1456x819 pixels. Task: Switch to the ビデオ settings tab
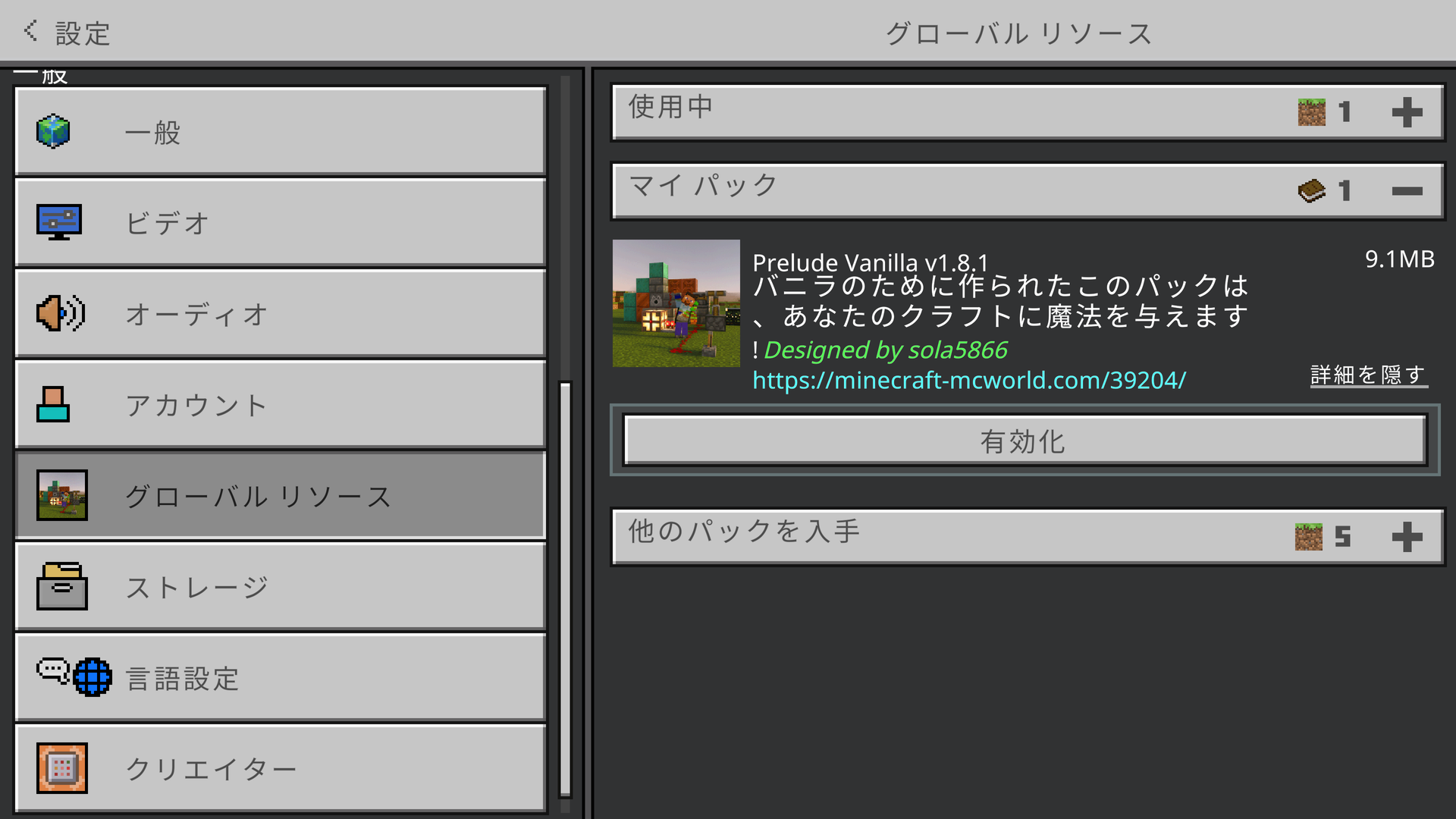(x=281, y=222)
